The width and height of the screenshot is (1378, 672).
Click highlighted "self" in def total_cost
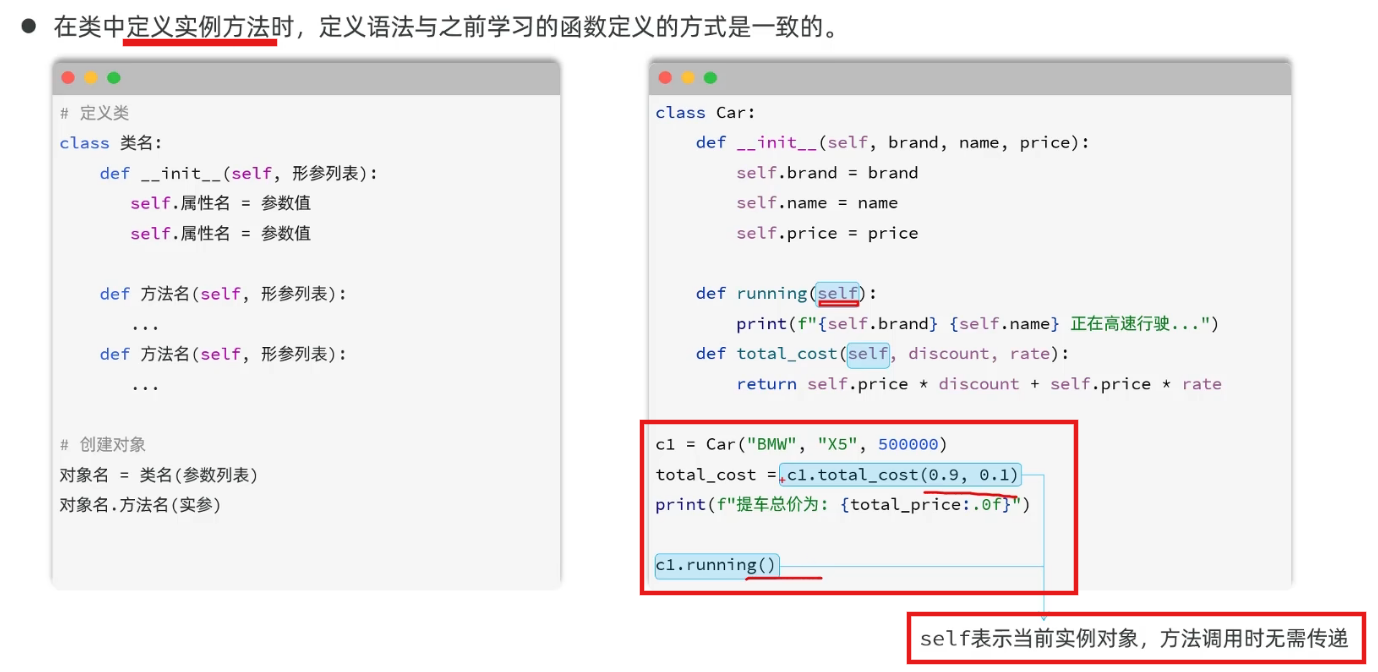tap(867, 353)
